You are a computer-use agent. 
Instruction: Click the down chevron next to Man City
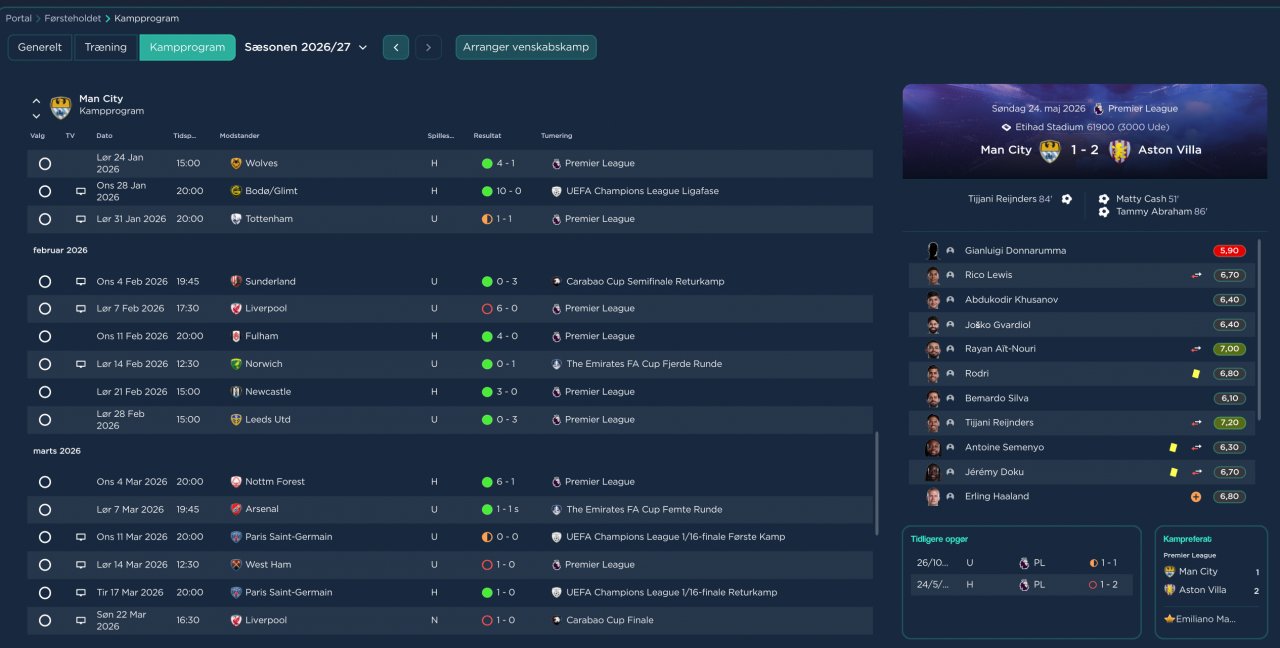36,116
